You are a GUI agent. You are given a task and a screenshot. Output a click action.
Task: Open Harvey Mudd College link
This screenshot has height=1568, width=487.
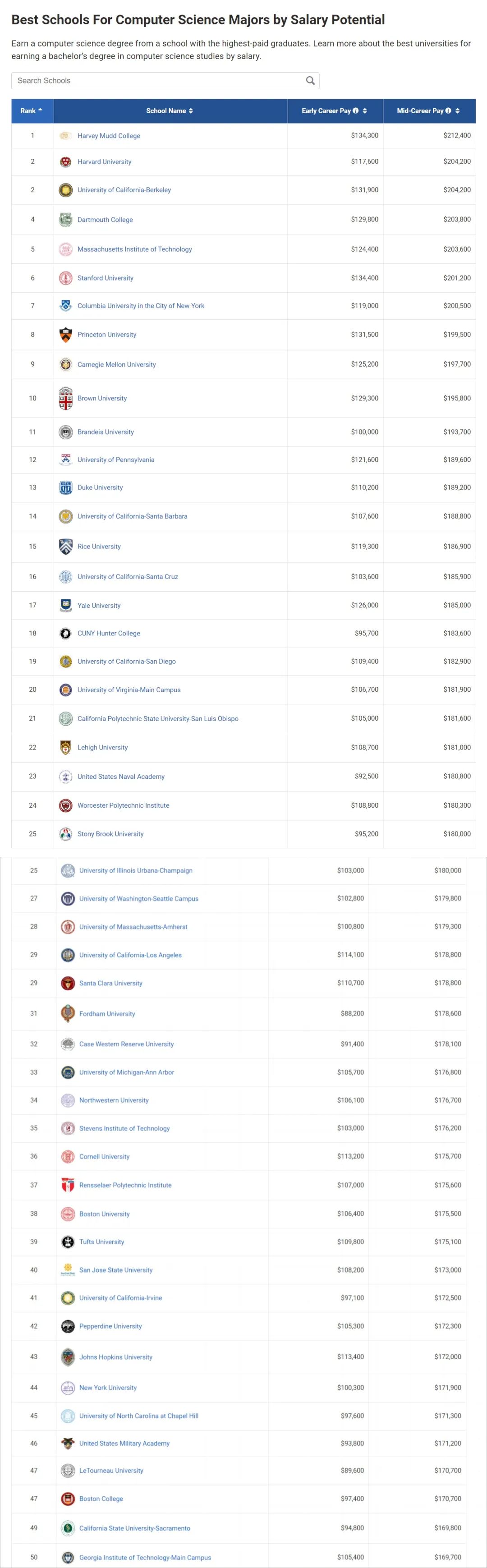click(109, 136)
